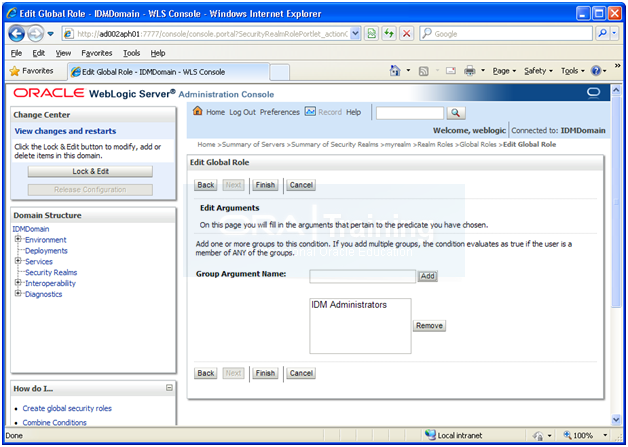This screenshot has height=447, width=628.
Task: Open Security Realms in Domain Structure
Action: tap(51, 272)
